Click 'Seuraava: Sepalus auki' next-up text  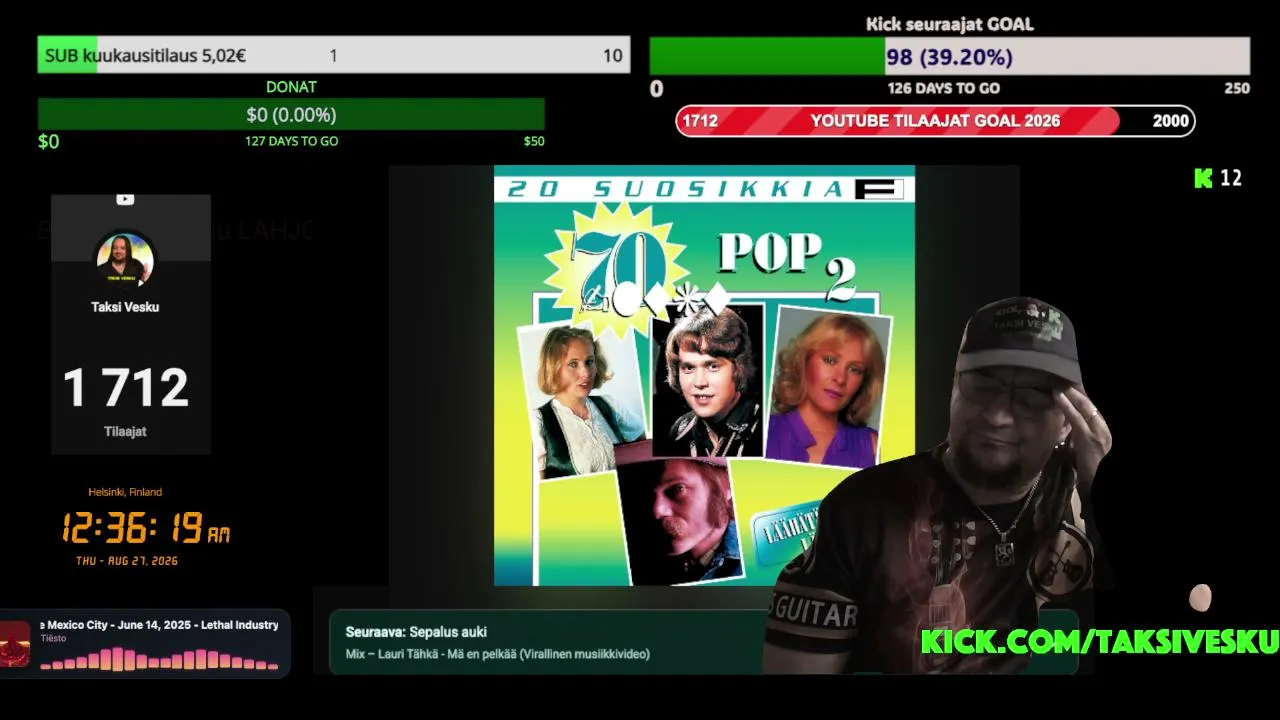pos(416,632)
